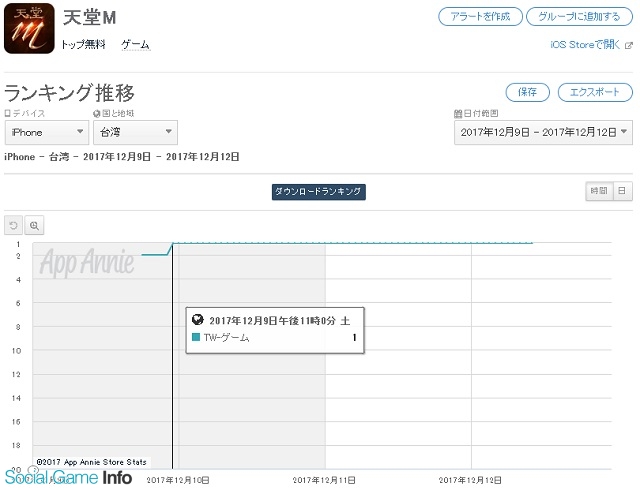Click the calendar icon beside 日付範囲
The image size is (640, 490).
click(x=458, y=114)
